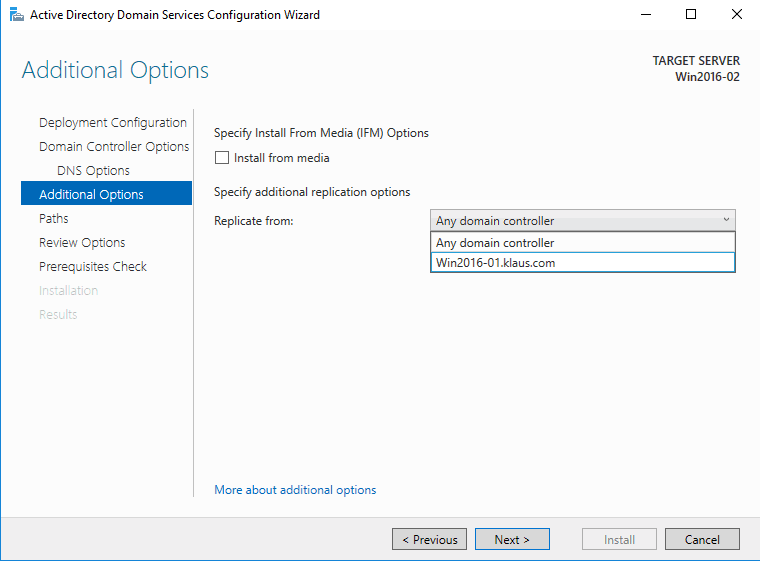The width and height of the screenshot is (760, 561).
Task: Open the Review Options step
Action: click(x=82, y=243)
